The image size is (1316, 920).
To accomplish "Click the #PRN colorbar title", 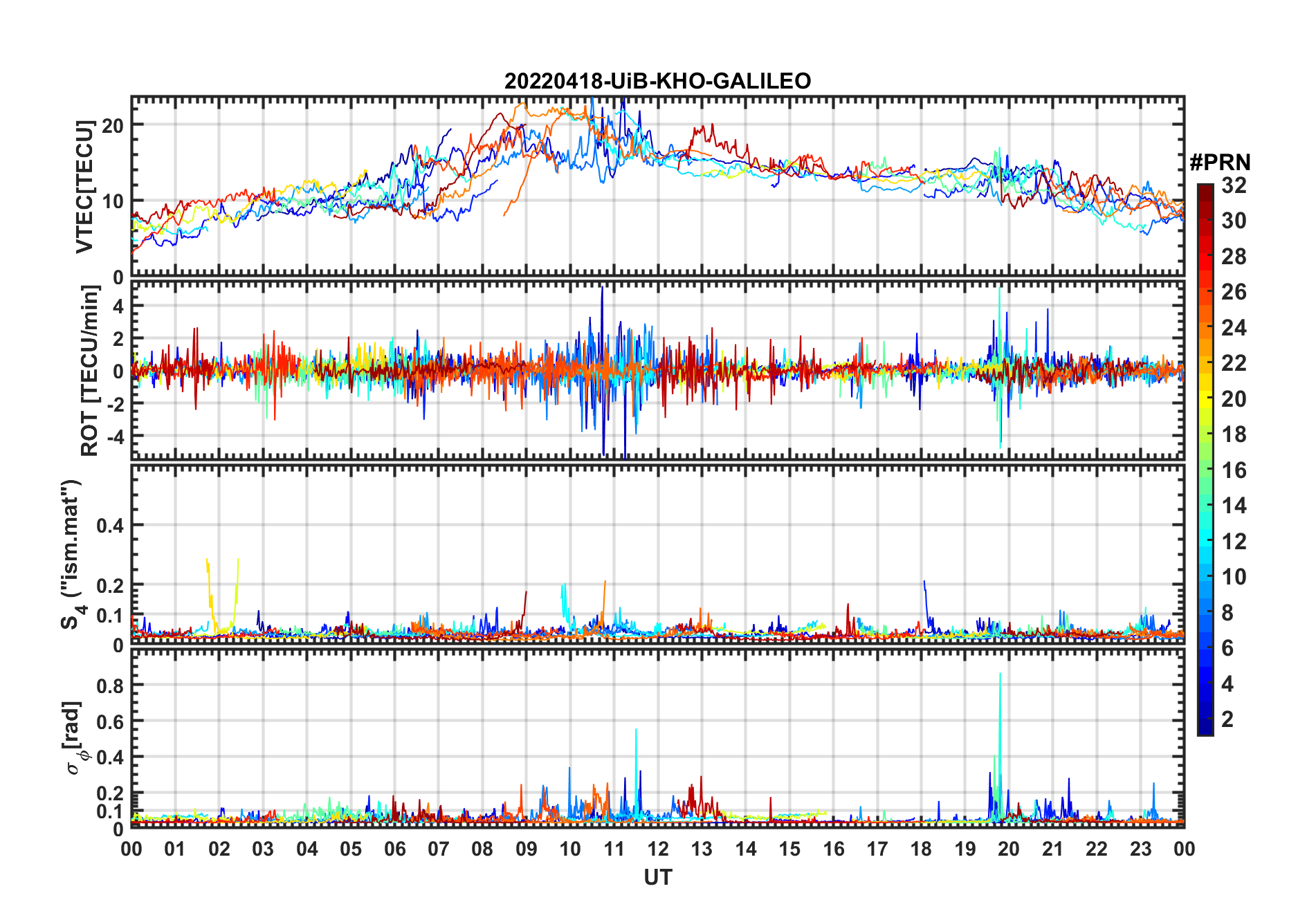I will [x=1220, y=163].
